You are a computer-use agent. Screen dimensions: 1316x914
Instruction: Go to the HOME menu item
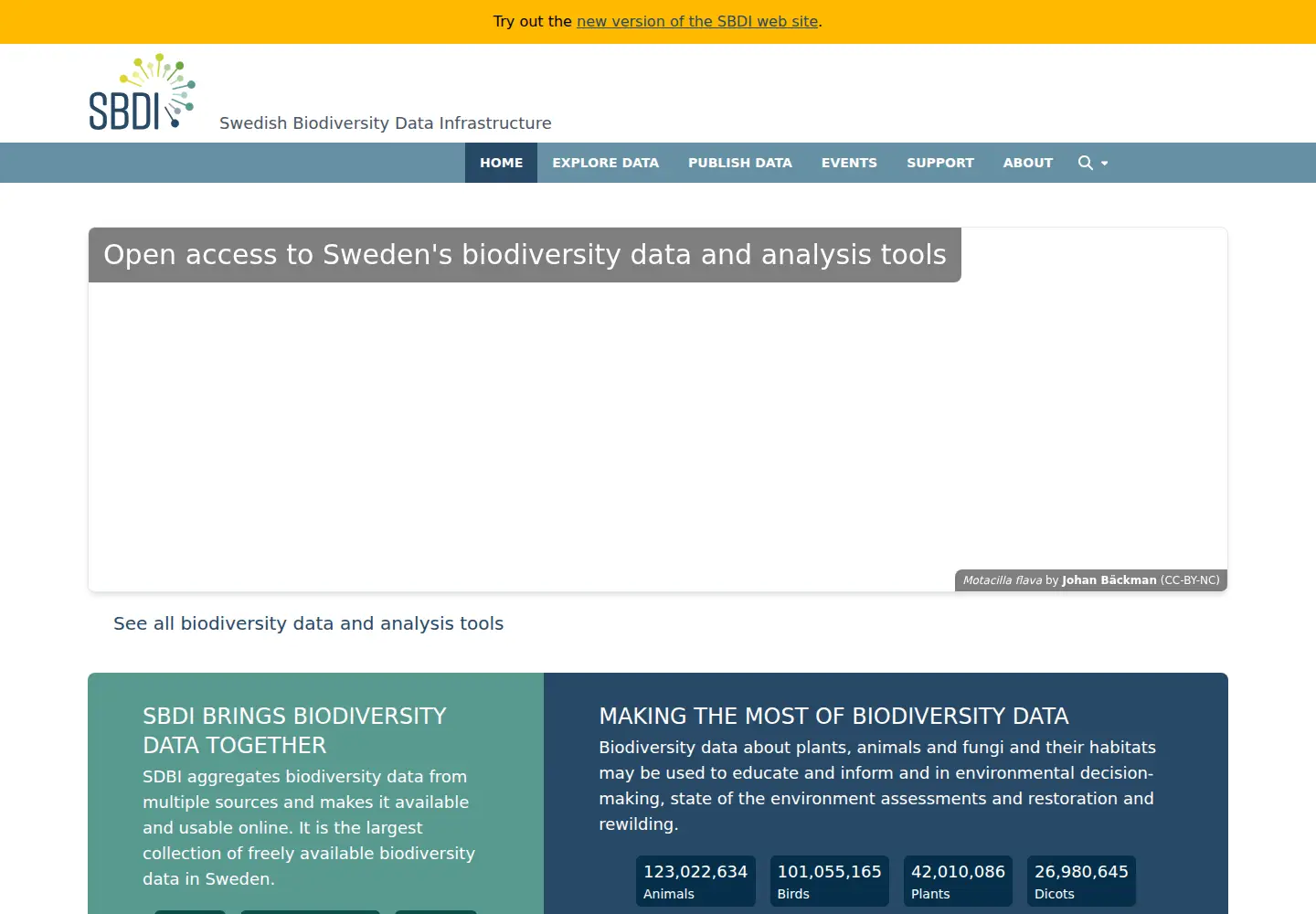click(x=501, y=163)
